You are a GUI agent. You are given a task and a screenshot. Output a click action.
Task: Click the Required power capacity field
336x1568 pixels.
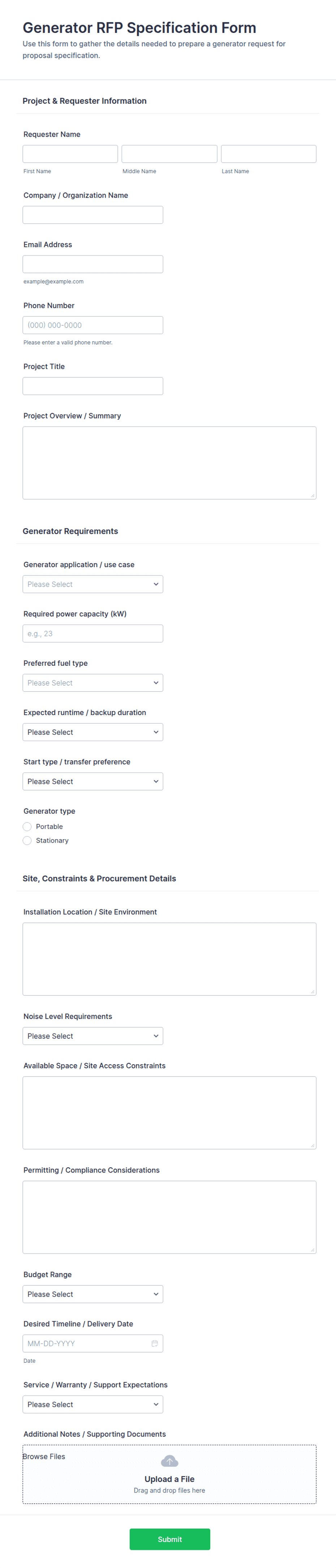pos(92,634)
